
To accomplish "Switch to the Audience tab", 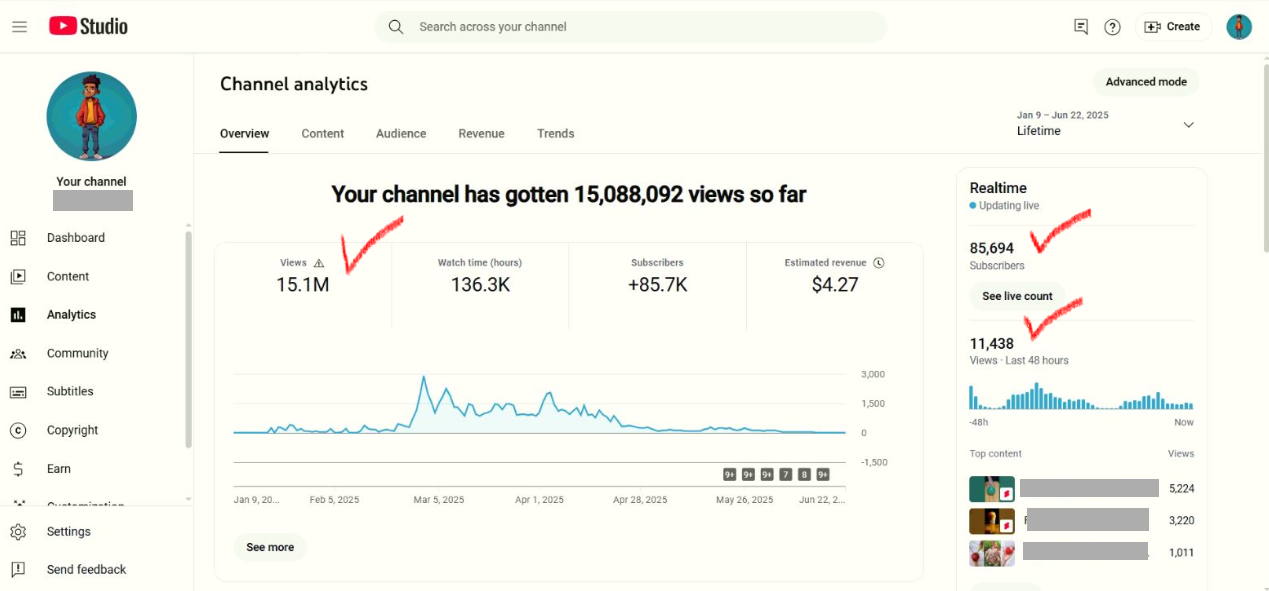I will (401, 134).
